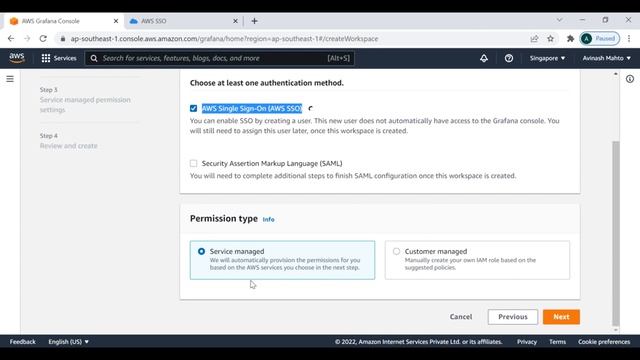Select Customer managed permission type
The width and height of the screenshot is (640, 360).
coord(477,260)
